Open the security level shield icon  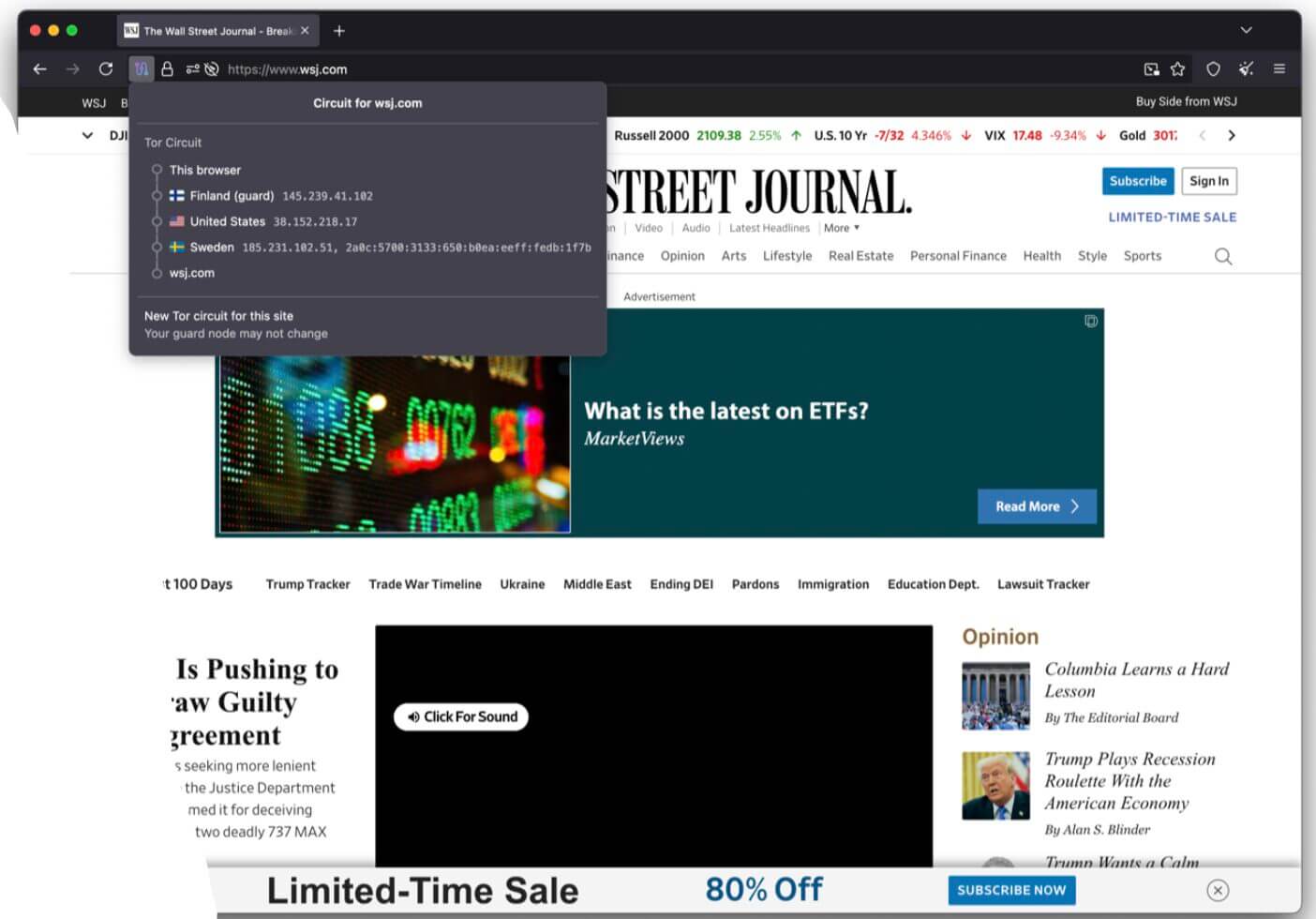click(x=1213, y=68)
